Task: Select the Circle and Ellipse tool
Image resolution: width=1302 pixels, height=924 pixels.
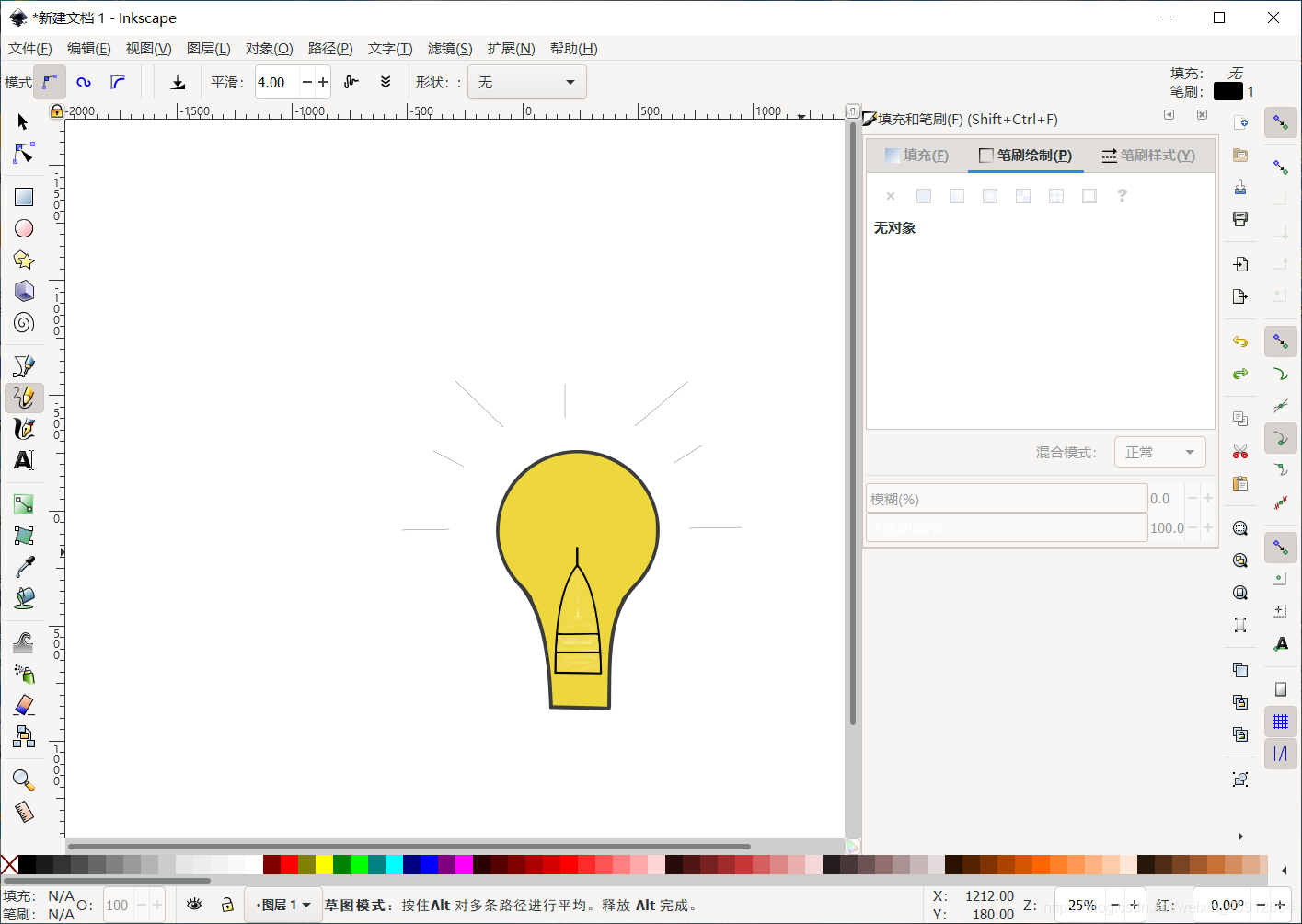Action: point(24,228)
